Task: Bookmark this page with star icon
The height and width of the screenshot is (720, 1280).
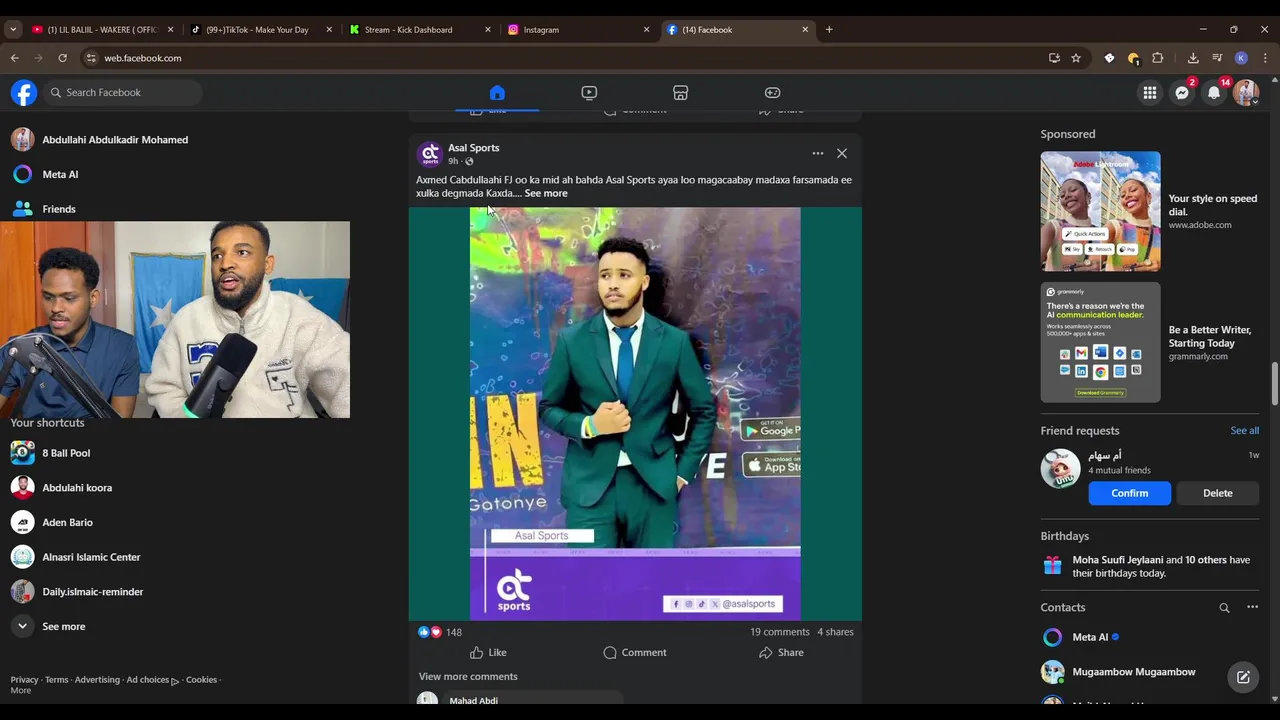Action: (1076, 58)
